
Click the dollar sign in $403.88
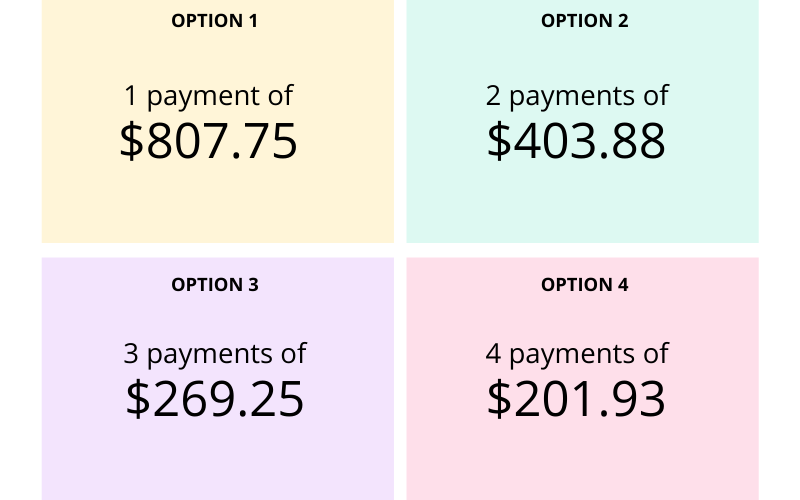click(499, 141)
